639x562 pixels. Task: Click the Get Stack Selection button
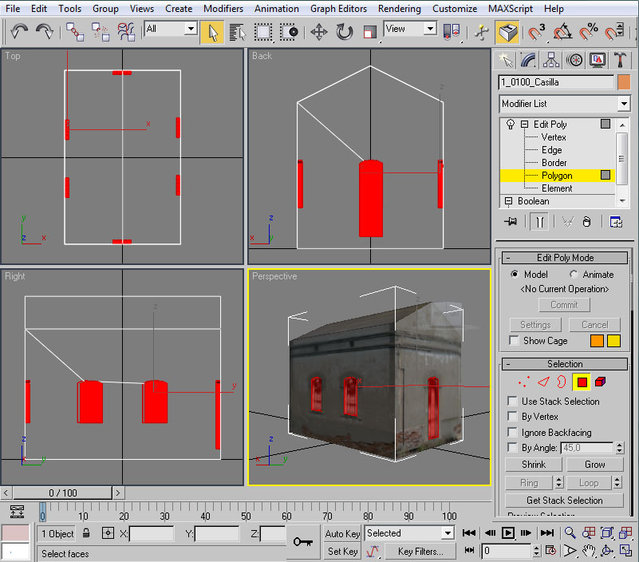tap(564, 500)
